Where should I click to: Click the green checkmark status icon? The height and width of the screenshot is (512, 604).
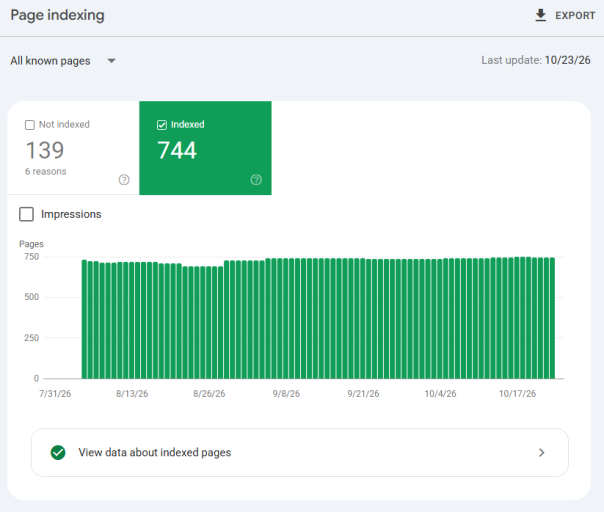pyautogui.click(x=58, y=453)
